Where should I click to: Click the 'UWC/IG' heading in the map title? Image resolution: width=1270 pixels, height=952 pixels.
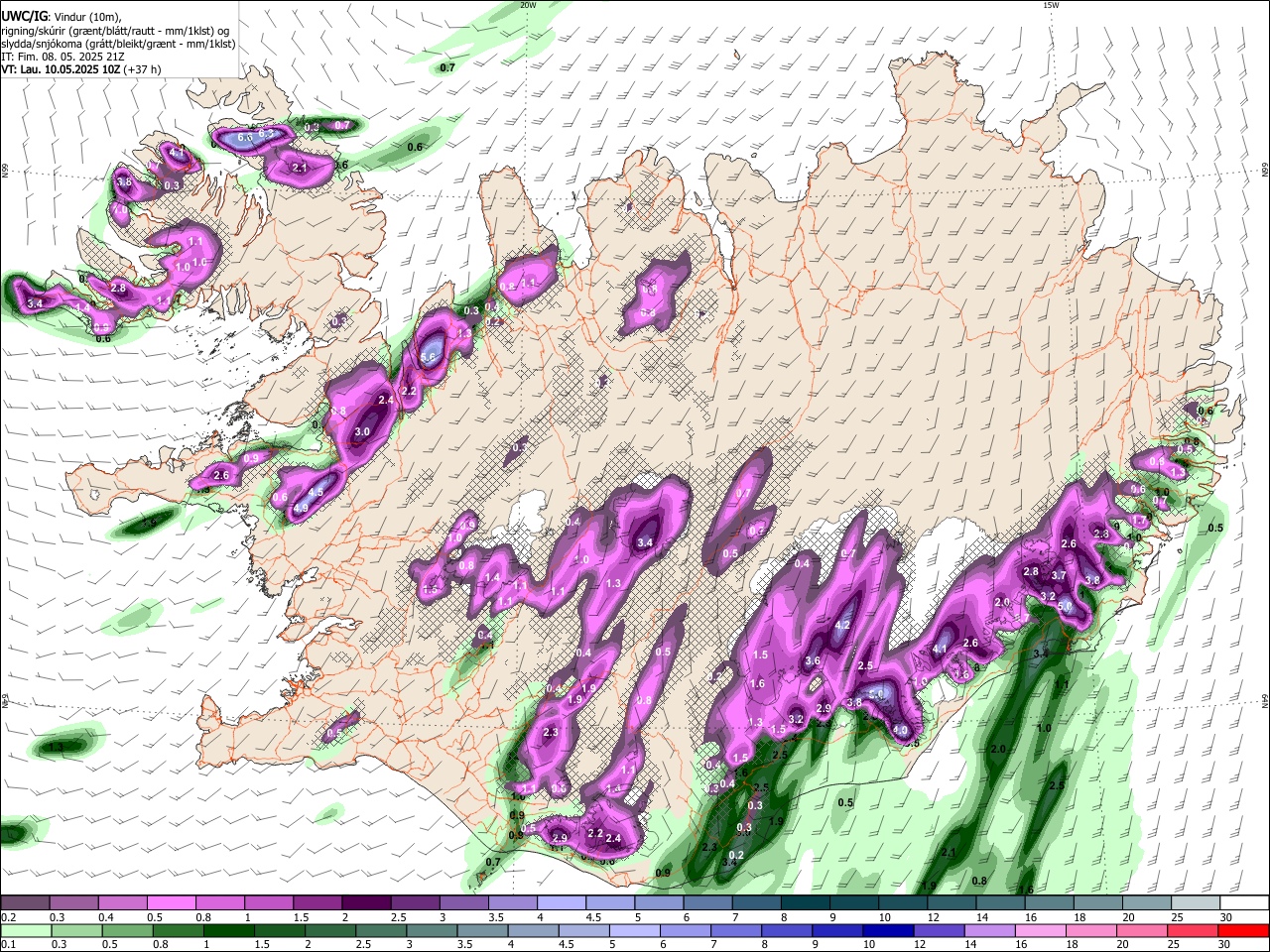point(24,17)
